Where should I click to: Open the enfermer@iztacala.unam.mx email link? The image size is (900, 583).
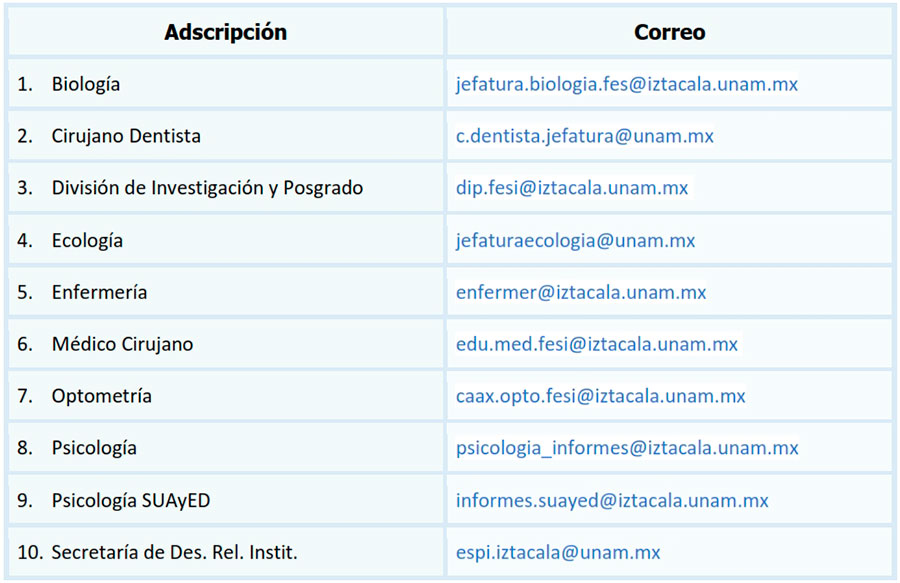pos(581,292)
